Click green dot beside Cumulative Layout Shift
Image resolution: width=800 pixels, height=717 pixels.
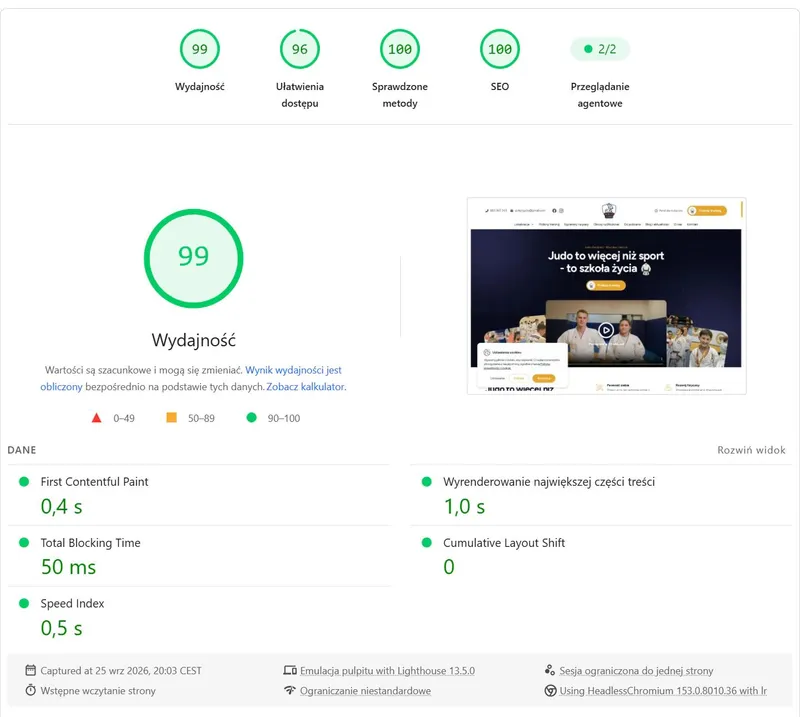(427, 542)
